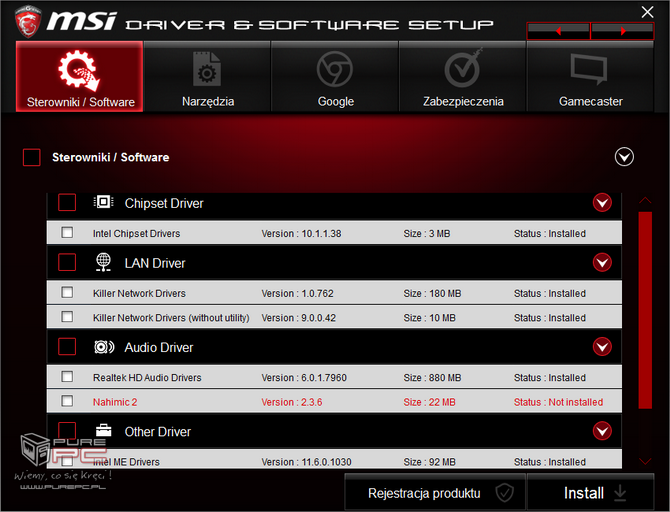
Task: Click the 'Size : 22 MB' Nahimic value
Action: tap(429, 402)
